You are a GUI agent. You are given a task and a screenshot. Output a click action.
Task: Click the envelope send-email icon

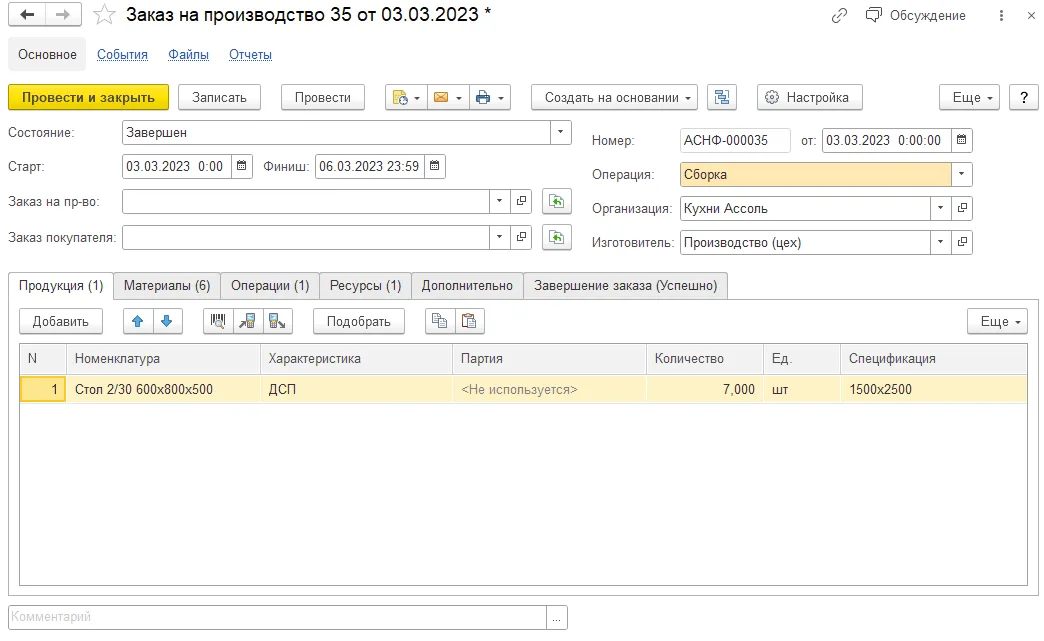(448, 97)
